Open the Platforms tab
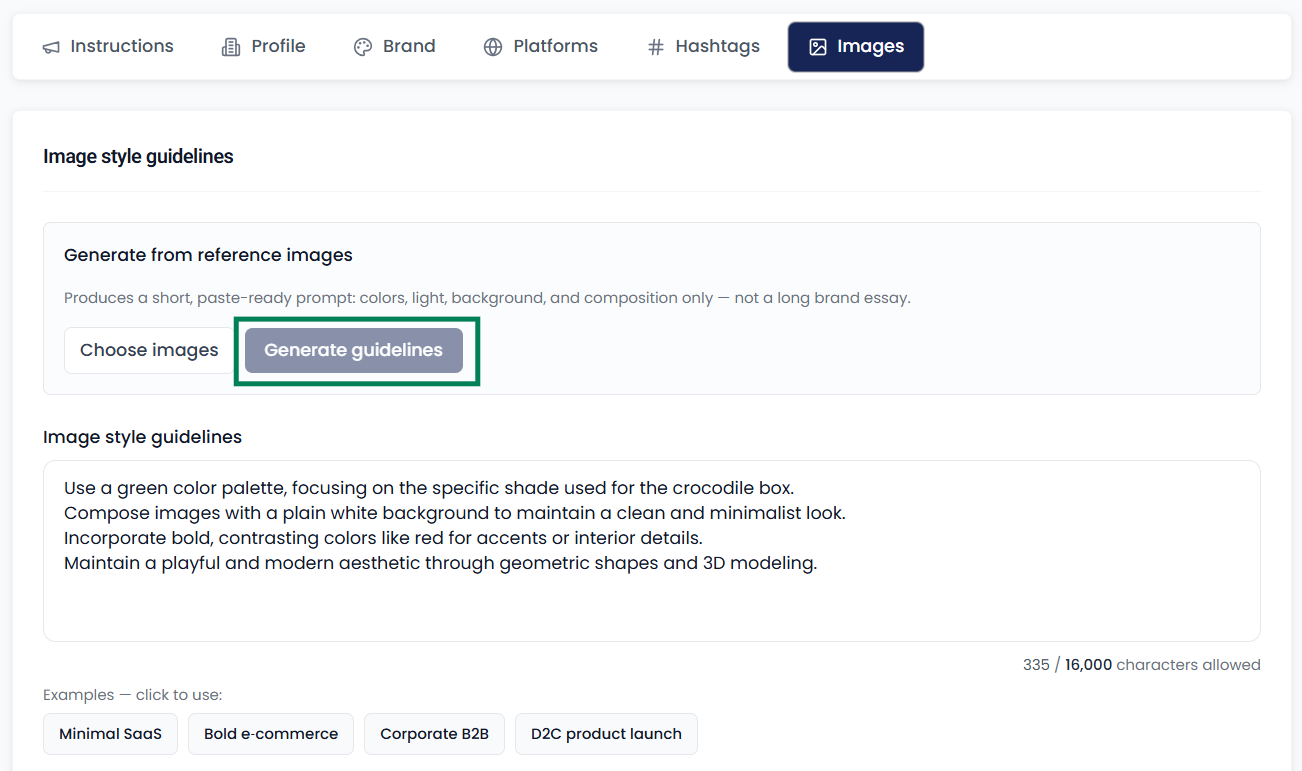 pyautogui.click(x=541, y=47)
